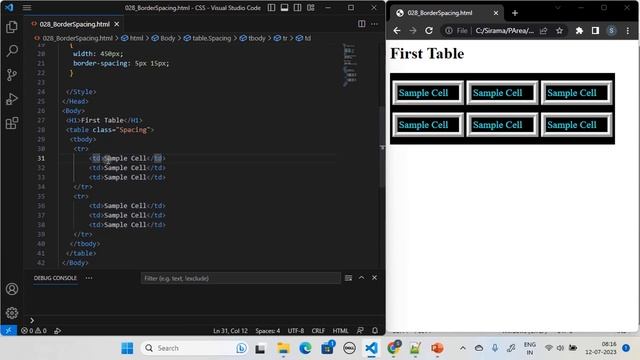
Task: Click the debug console filter input
Action: [240, 278]
